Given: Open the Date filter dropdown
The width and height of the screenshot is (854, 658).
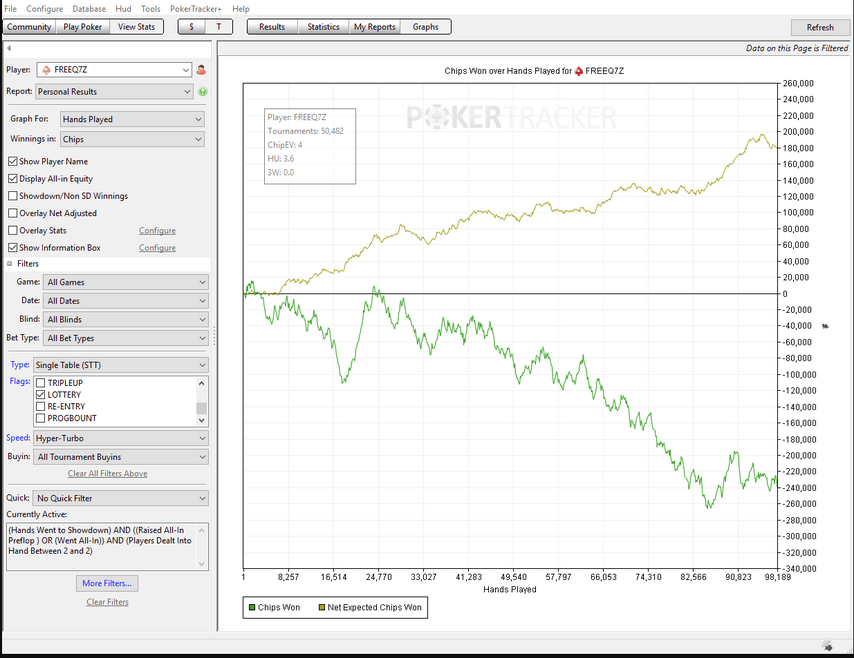Looking at the screenshot, I should tap(126, 301).
